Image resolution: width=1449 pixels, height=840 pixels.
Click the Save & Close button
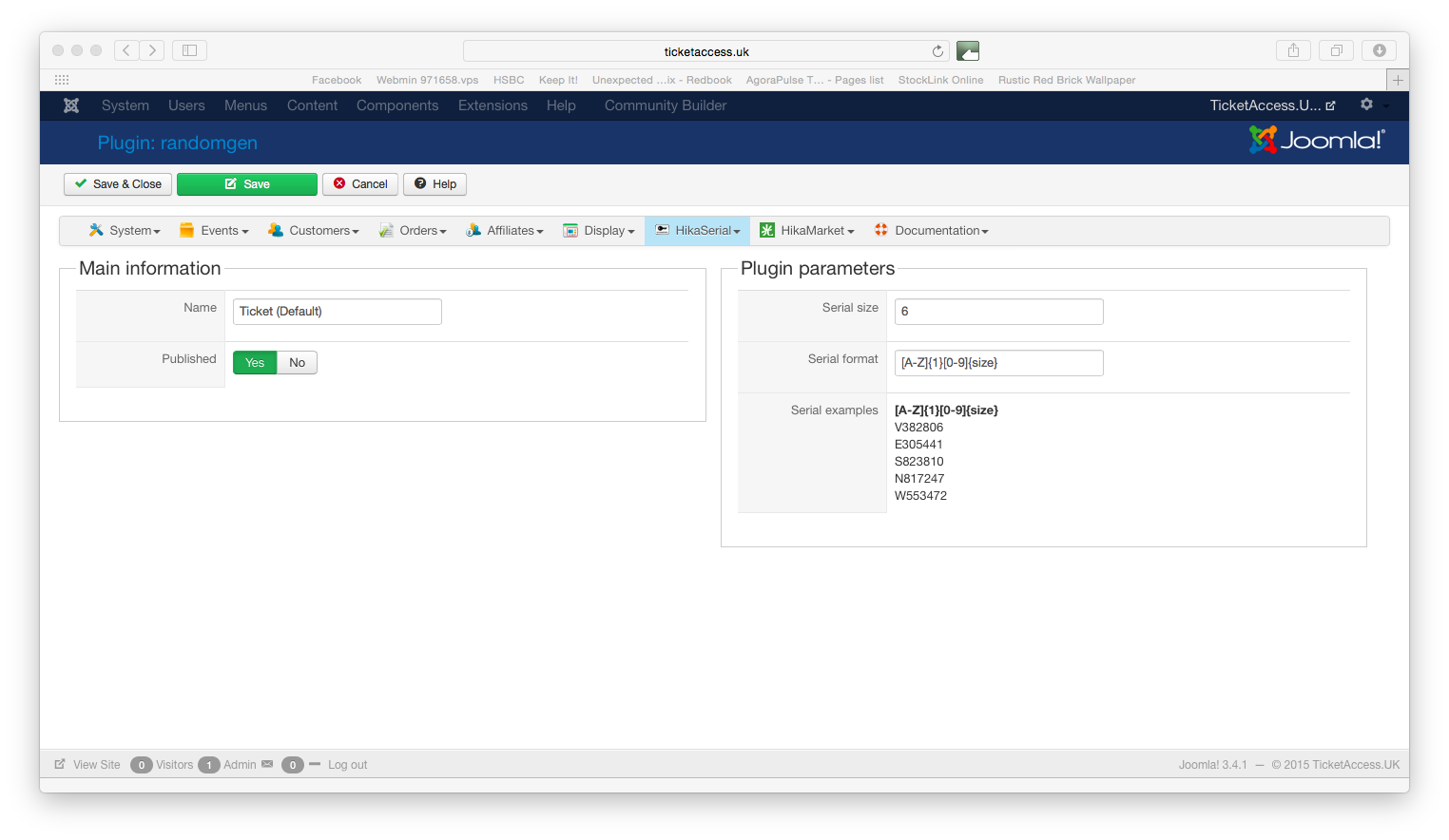(118, 184)
